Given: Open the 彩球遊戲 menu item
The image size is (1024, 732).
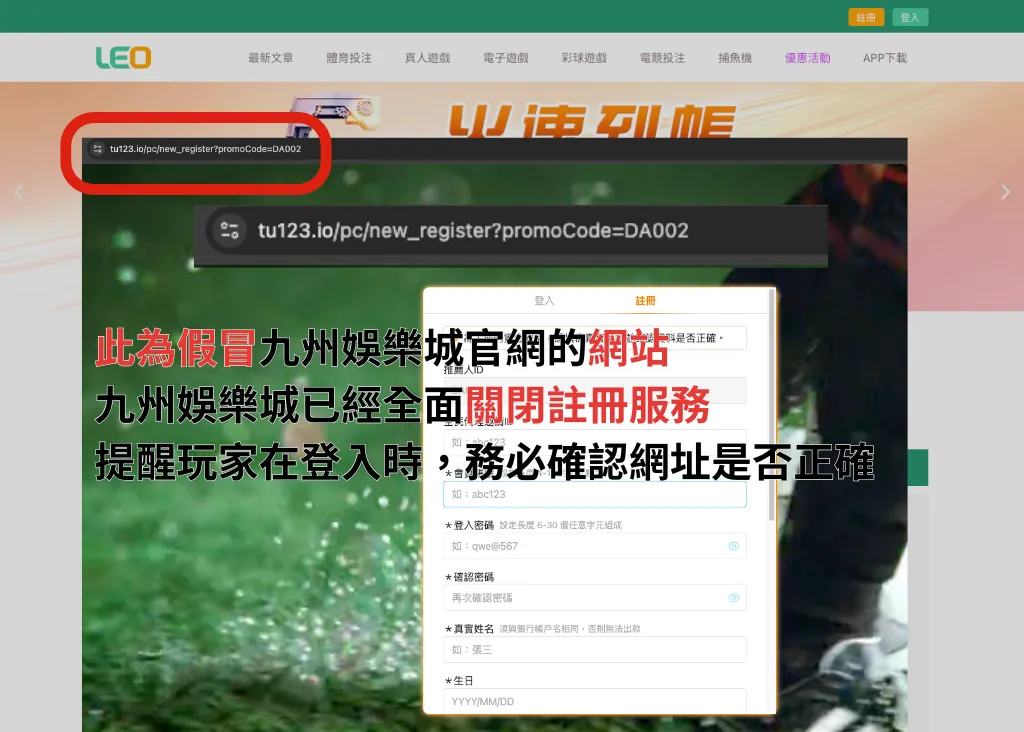Looking at the screenshot, I should pos(583,57).
